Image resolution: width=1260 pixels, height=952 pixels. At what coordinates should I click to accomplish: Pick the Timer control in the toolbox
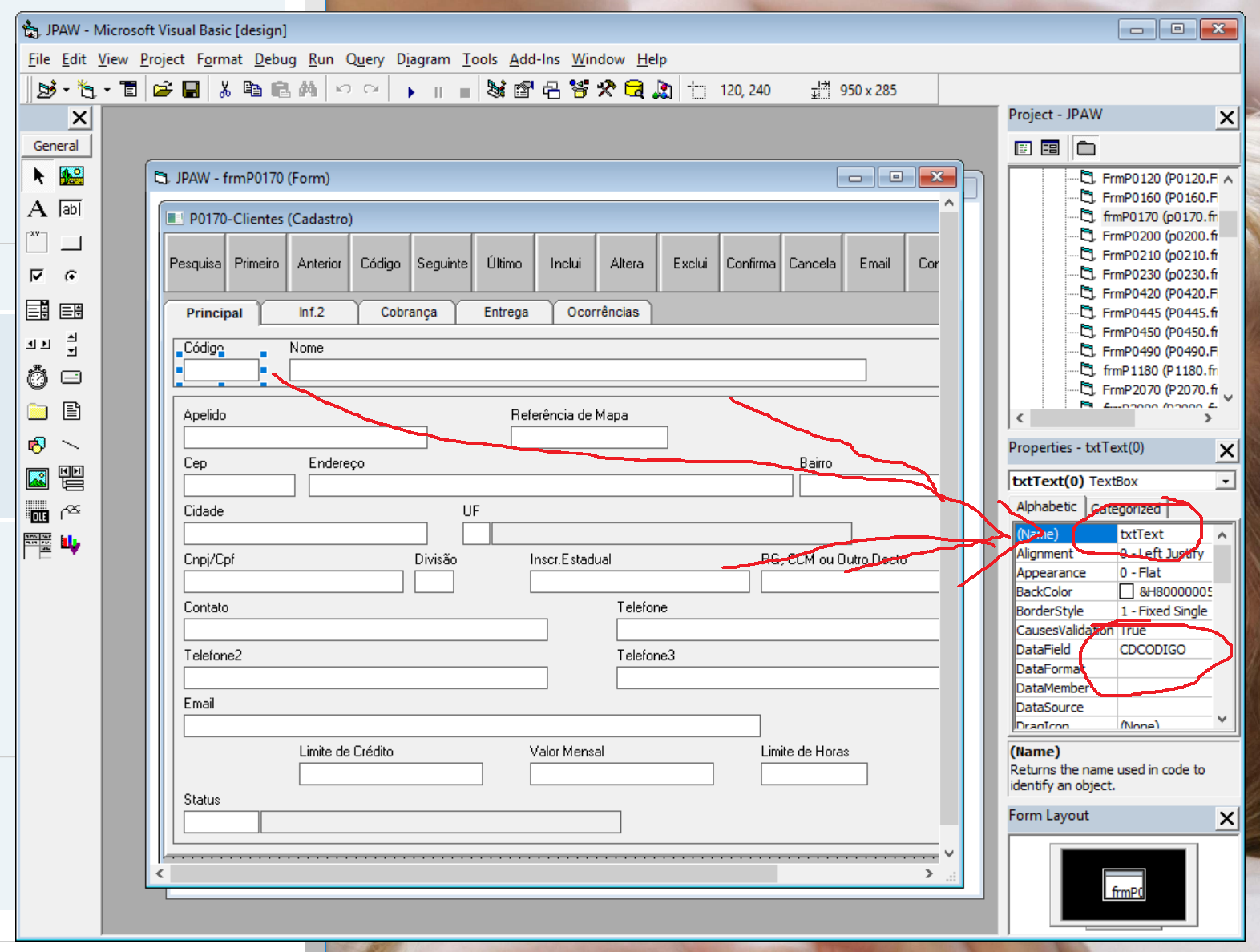click(x=37, y=377)
